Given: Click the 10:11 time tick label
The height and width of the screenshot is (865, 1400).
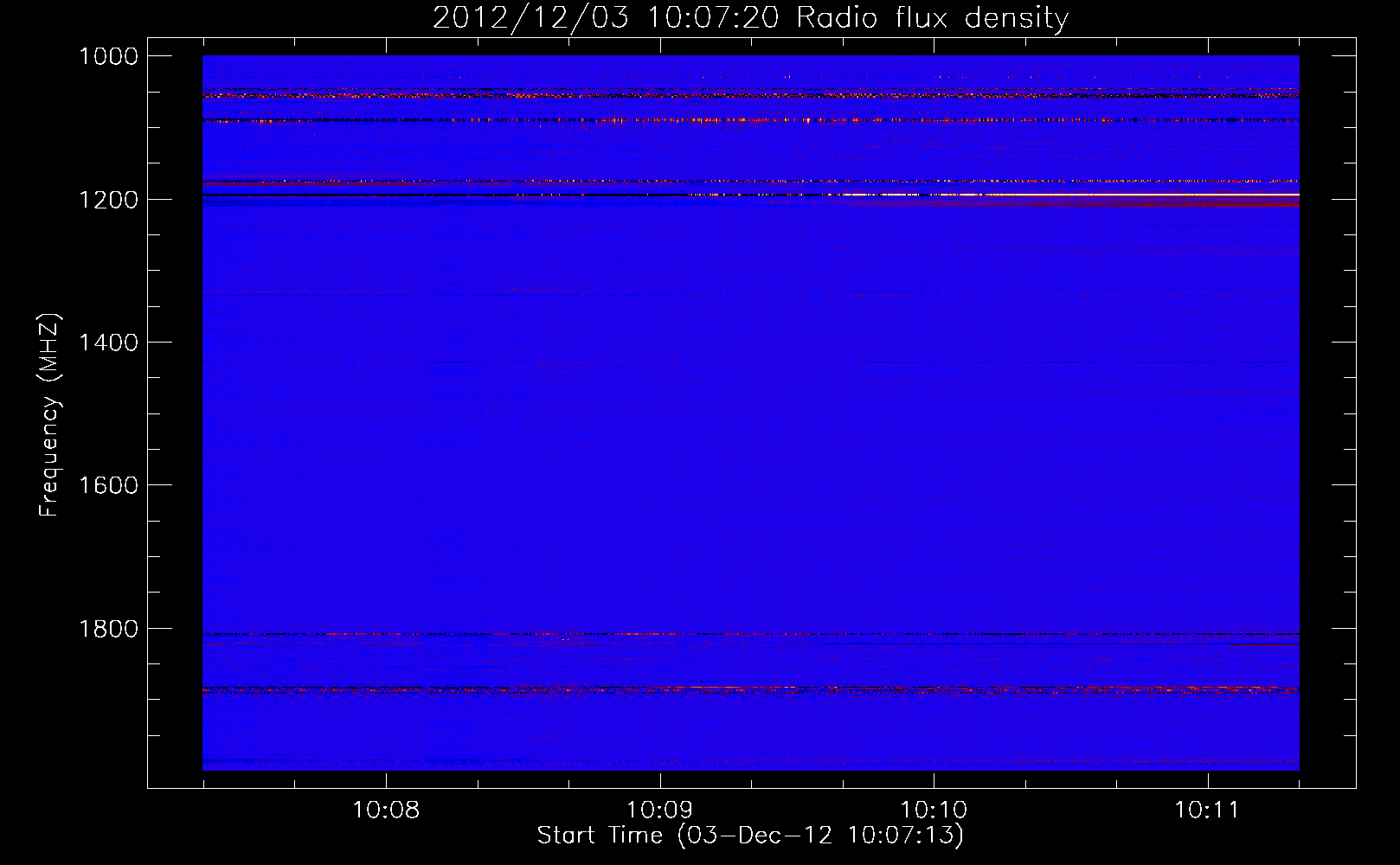Looking at the screenshot, I should 1207,811.
